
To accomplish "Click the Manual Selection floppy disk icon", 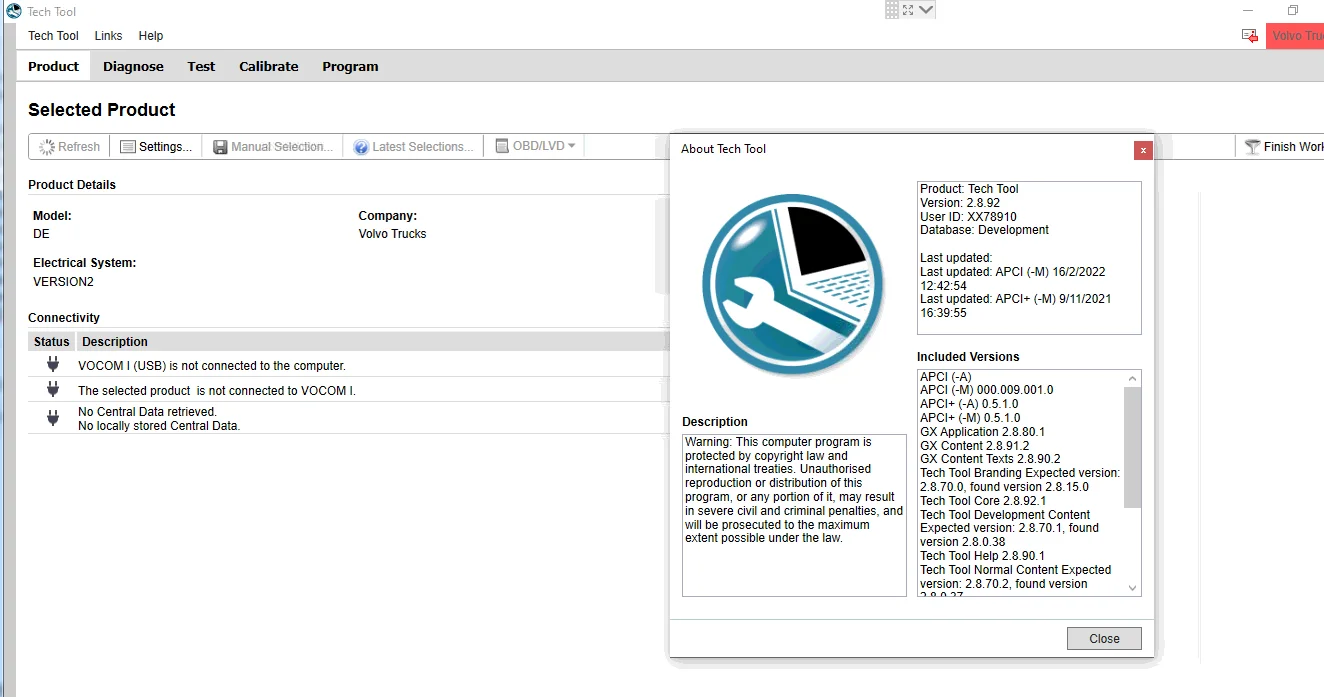I will point(220,147).
